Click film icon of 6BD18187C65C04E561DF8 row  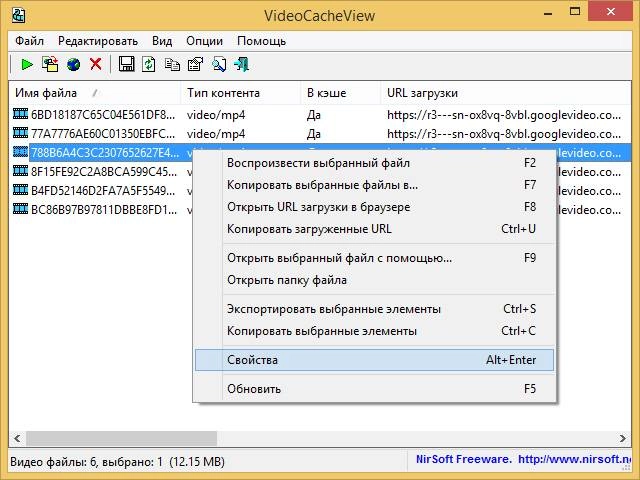point(20,114)
